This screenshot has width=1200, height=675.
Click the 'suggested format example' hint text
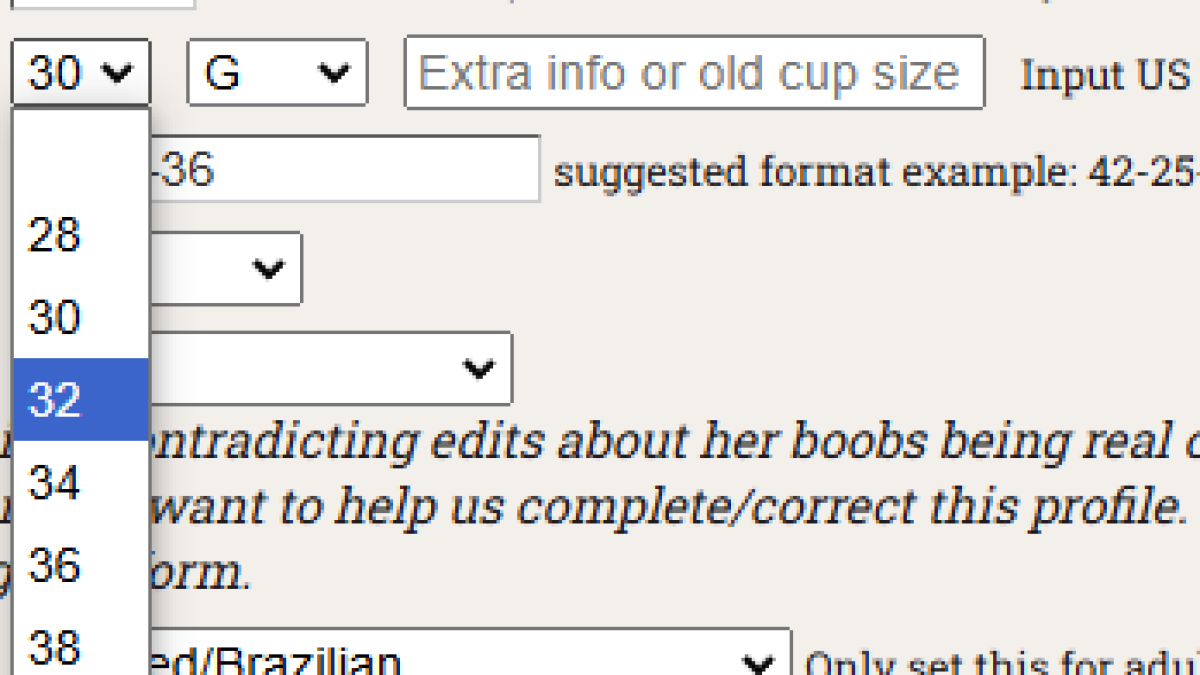click(x=876, y=172)
